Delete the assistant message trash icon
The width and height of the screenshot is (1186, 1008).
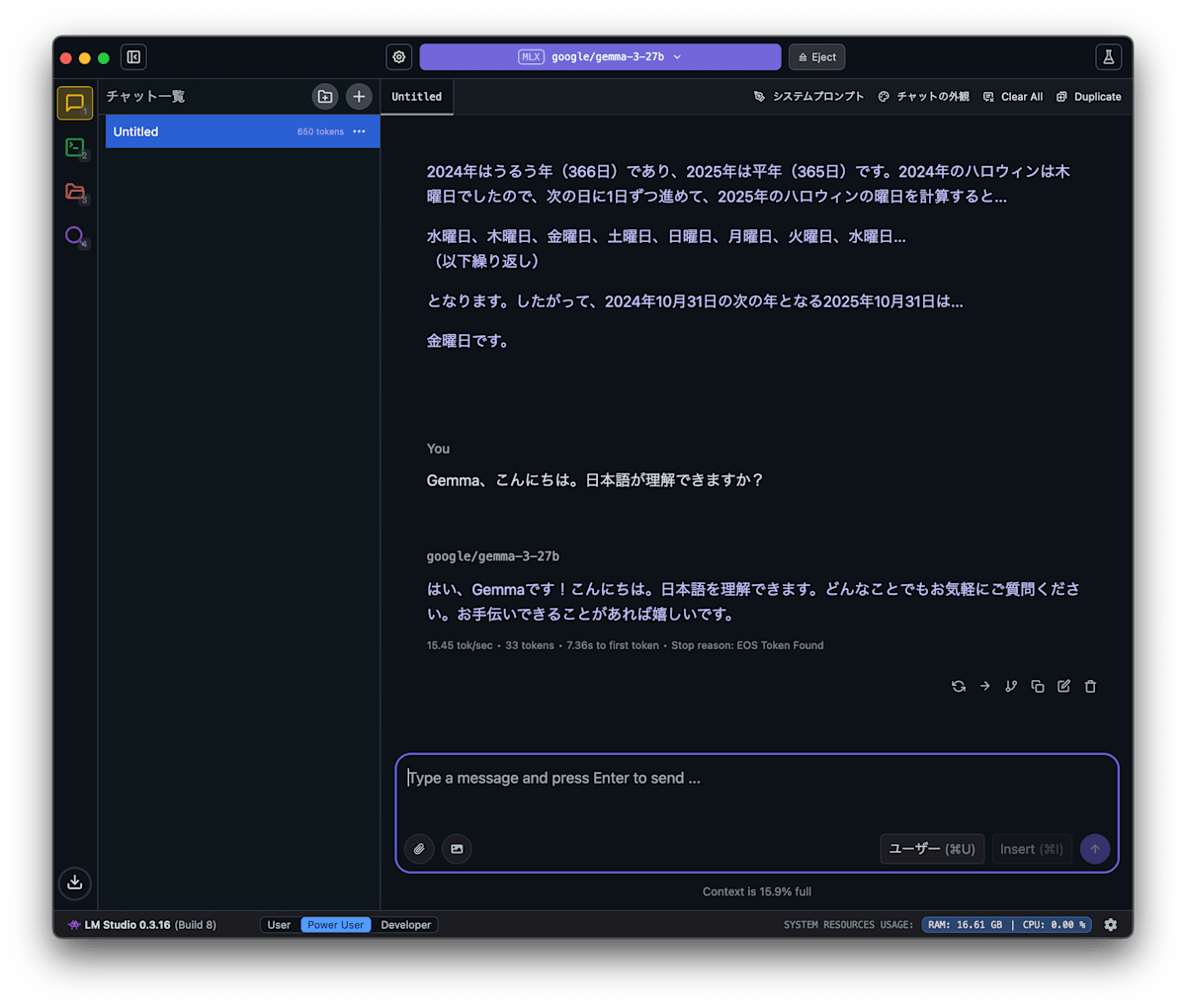click(1090, 686)
